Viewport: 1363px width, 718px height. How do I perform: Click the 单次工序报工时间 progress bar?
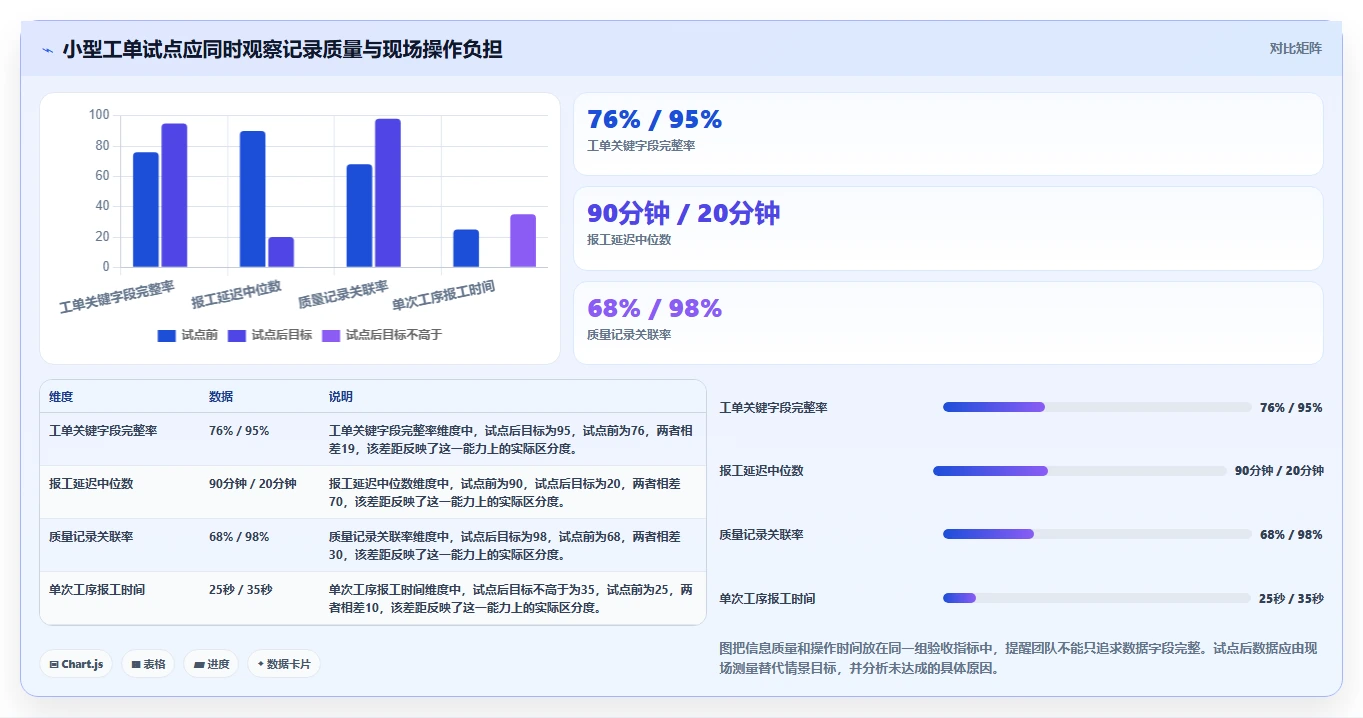1097,598
